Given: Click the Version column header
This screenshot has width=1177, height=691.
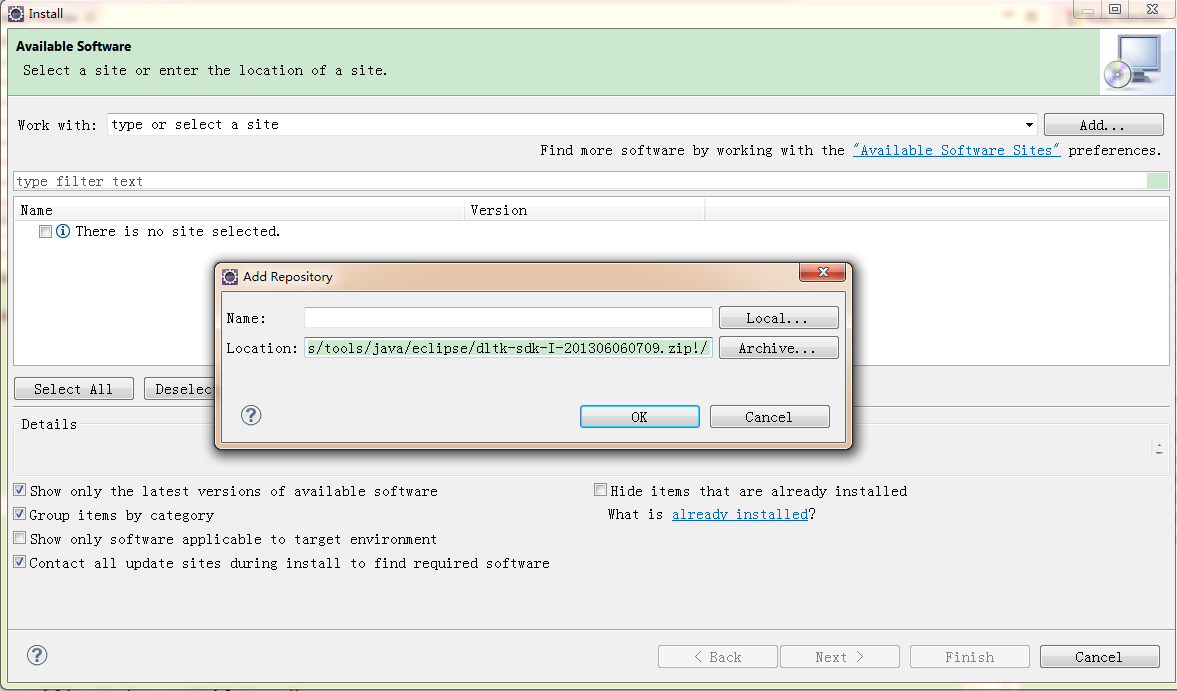Looking at the screenshot, I should (x=585, y=210).
